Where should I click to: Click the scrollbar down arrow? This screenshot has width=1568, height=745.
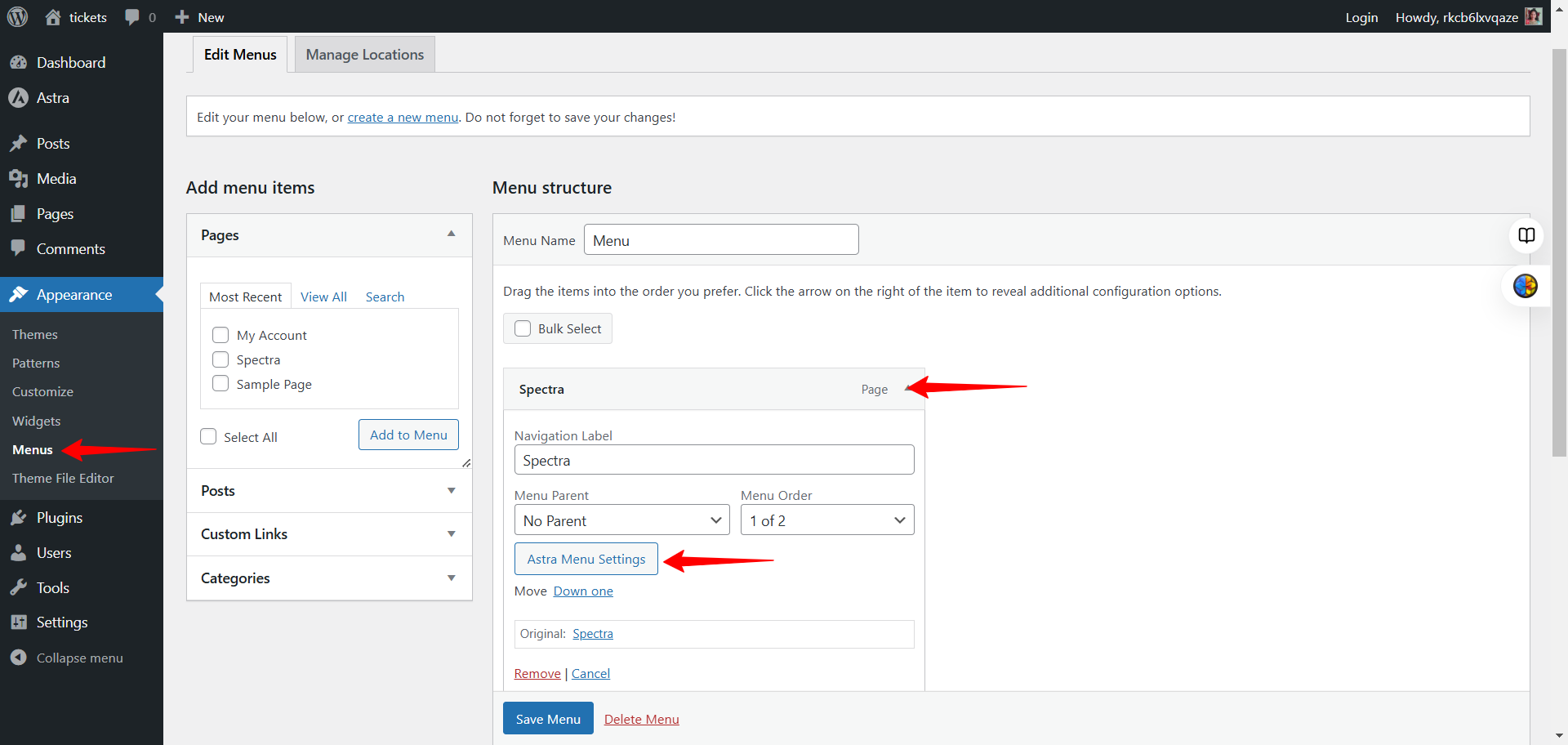1559,736
